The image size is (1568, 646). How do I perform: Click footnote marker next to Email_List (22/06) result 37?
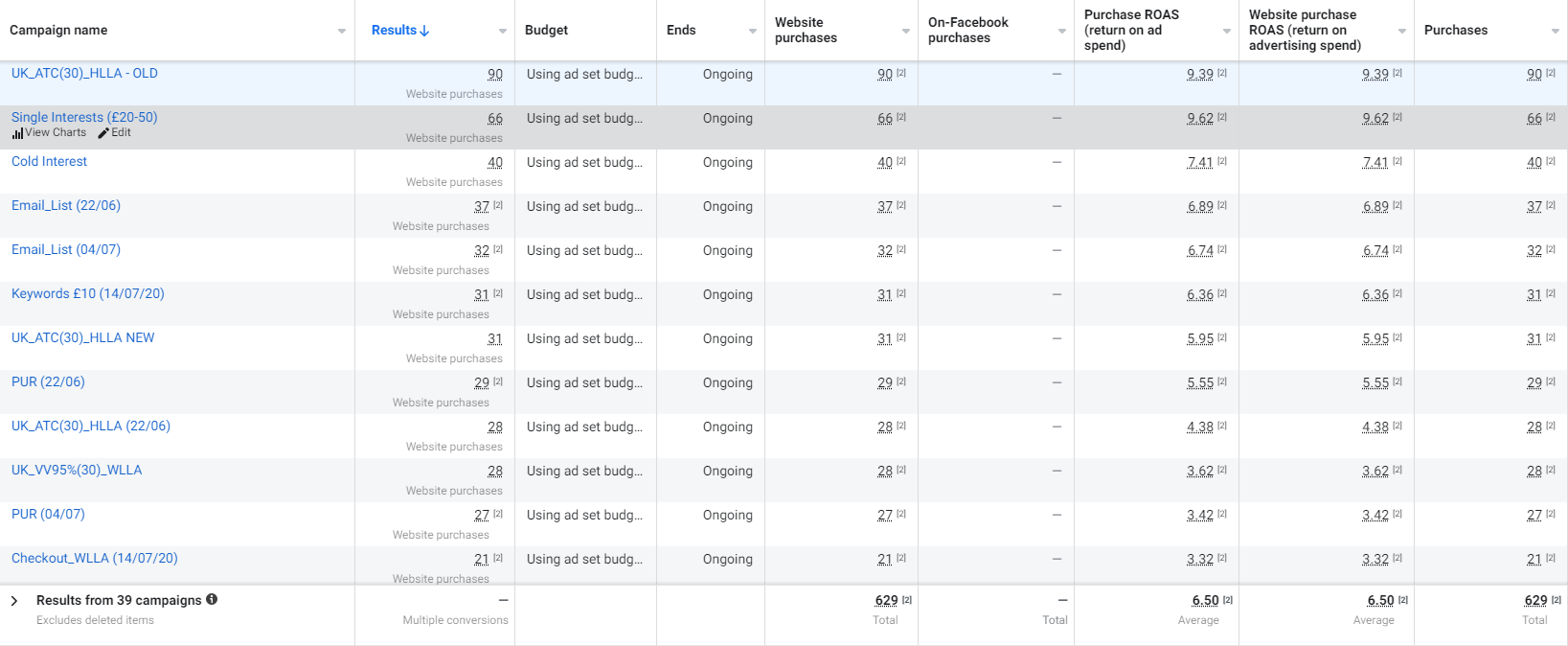pyautogui.click(x=498, y=205)
